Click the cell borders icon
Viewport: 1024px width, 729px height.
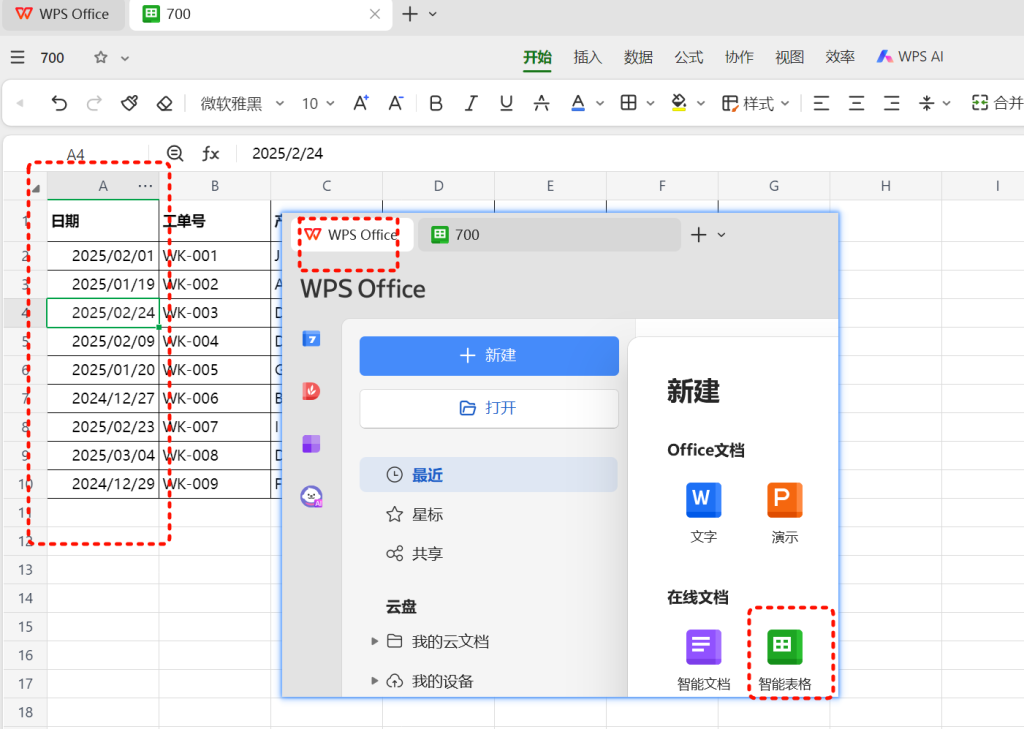pos(628,103)
